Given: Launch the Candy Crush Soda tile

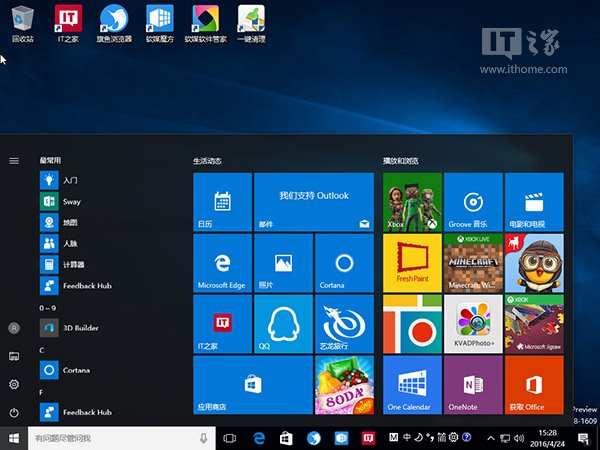Looking at the screenshot, I should pyautogui.click(x=344, y=385).
